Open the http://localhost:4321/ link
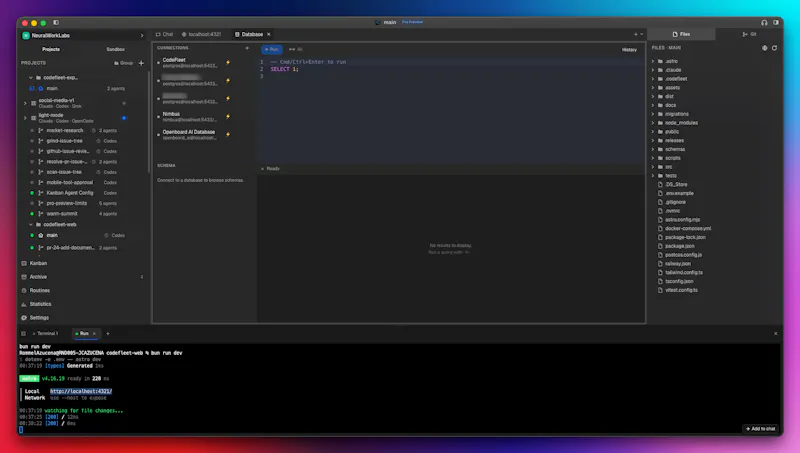 tap(81, 391)
